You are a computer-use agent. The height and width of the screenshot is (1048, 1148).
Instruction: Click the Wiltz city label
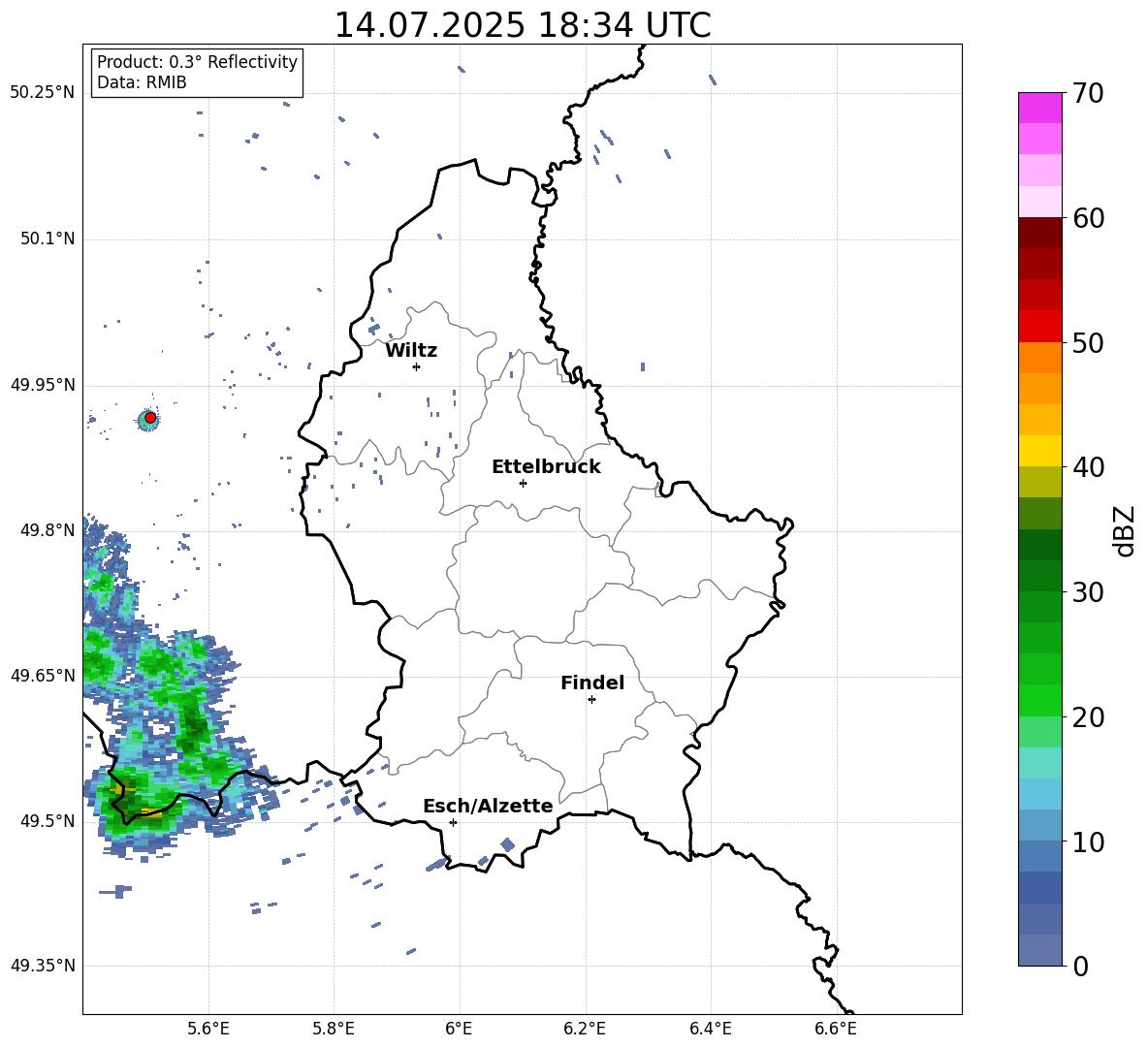click(411, 351)
